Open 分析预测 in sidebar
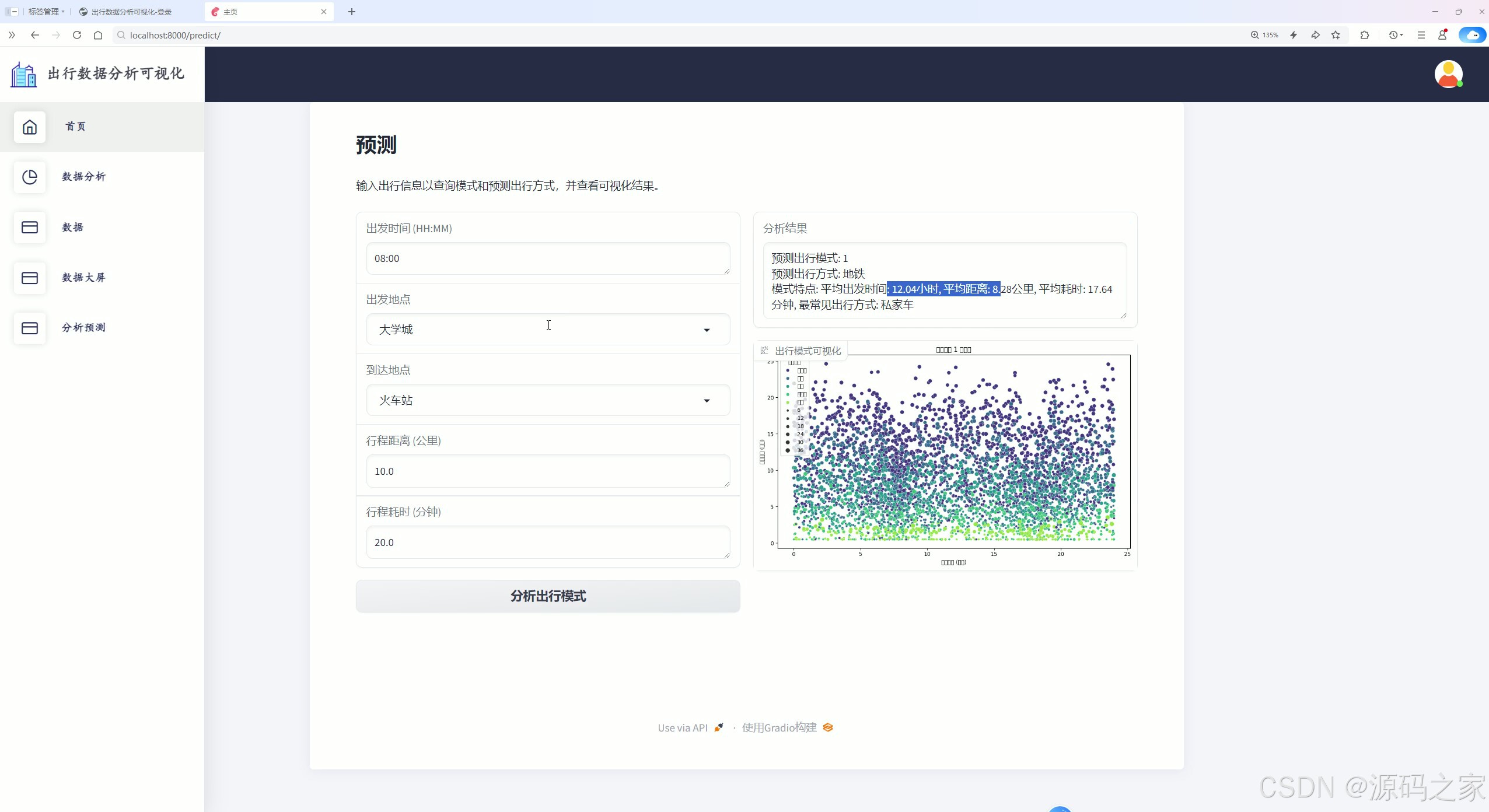The height and width of the screenshot is (812, 1489). coord(83,328)
